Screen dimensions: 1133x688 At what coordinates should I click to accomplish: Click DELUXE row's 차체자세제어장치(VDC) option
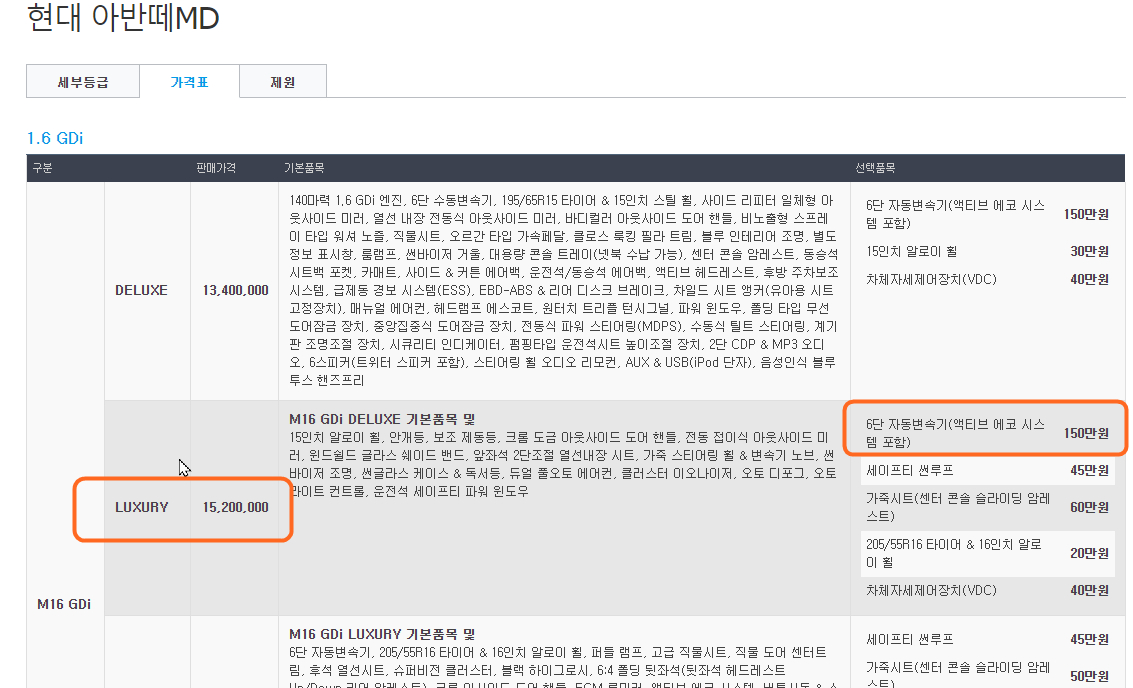coord(931,280)
